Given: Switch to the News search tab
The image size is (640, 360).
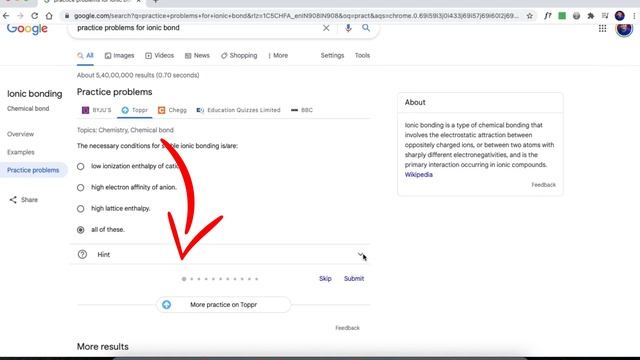Looking at the screenshot, I should (197, 56).
